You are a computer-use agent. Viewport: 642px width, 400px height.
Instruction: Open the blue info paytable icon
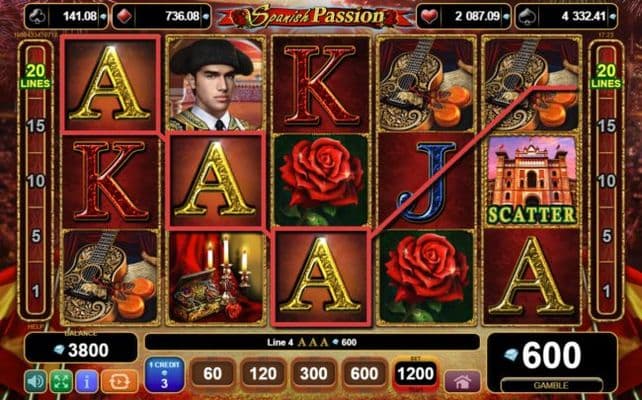pos(86,381)
